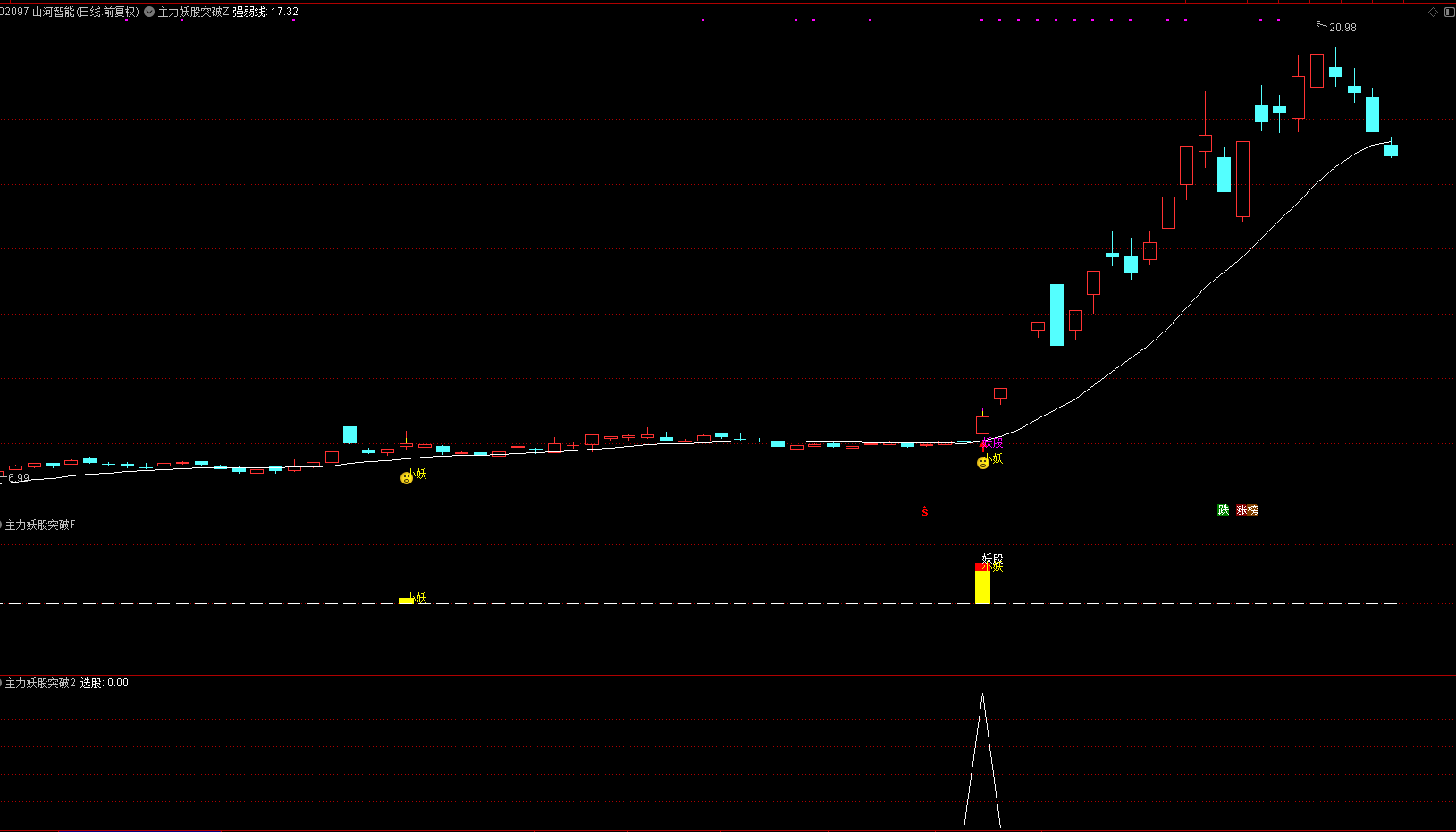Select the second smiley marker below 妖股 signal
Screen dimensions: 1456x832
click(983, 463)
